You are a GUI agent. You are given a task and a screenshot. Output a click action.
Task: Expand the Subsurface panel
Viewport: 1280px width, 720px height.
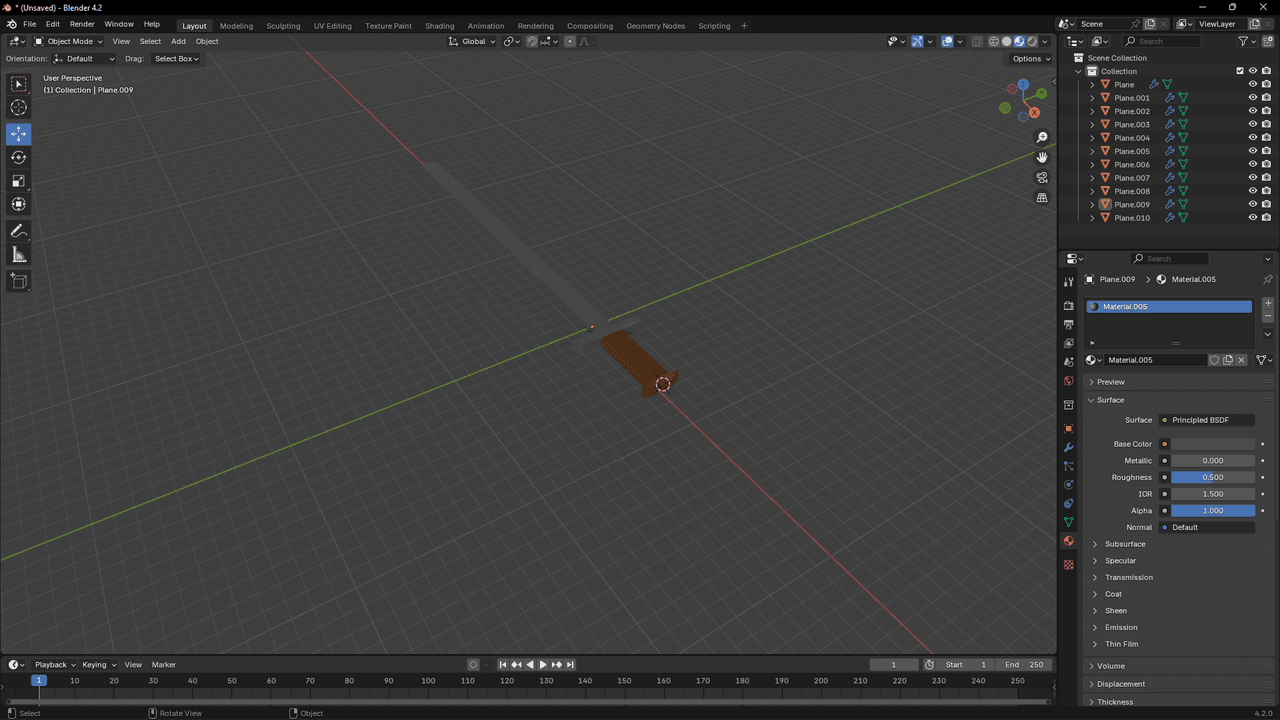pyautogui.click(x=1125, y=544)
